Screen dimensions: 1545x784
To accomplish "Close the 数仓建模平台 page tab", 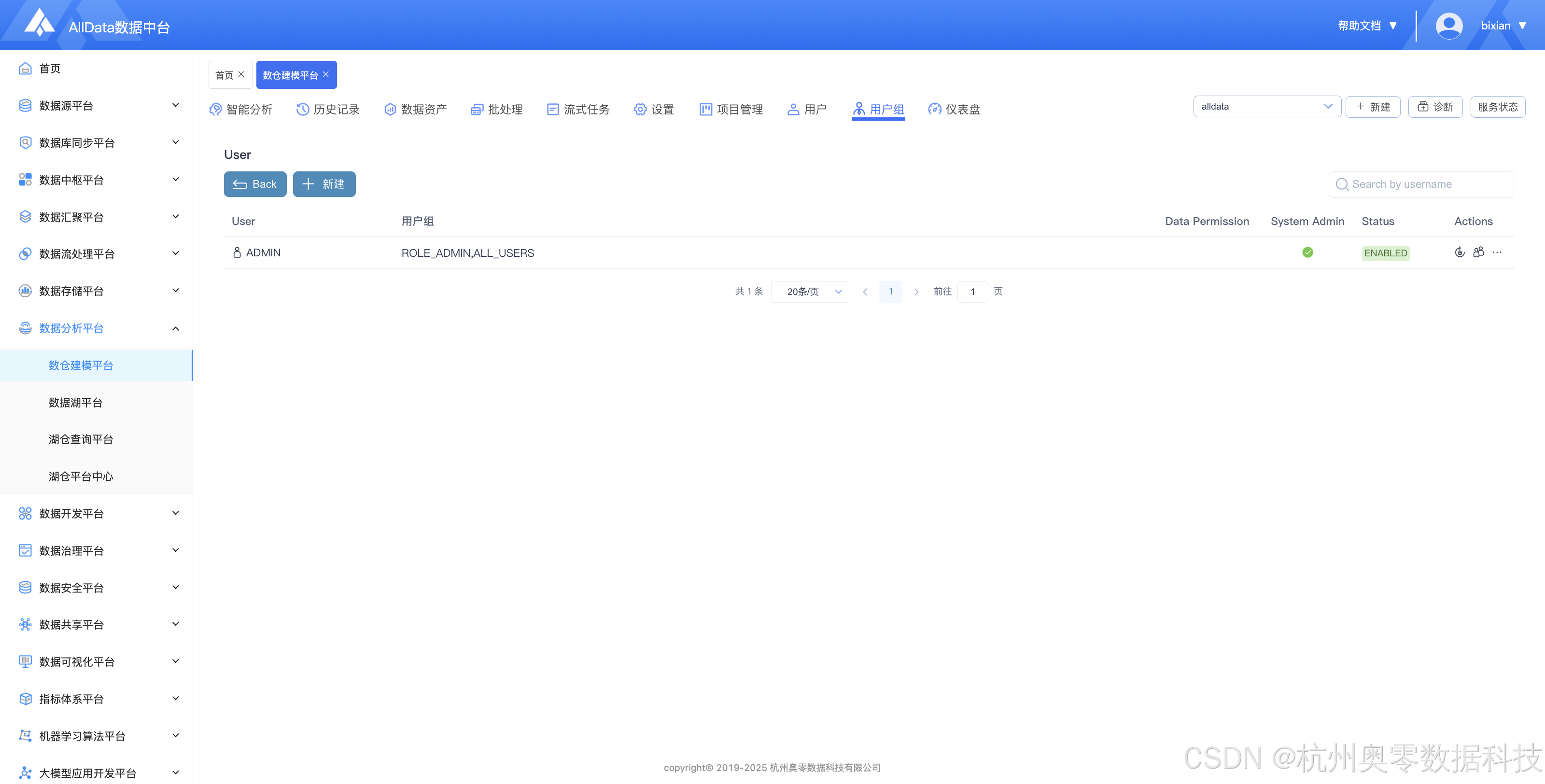I will (x=326, y=74).
